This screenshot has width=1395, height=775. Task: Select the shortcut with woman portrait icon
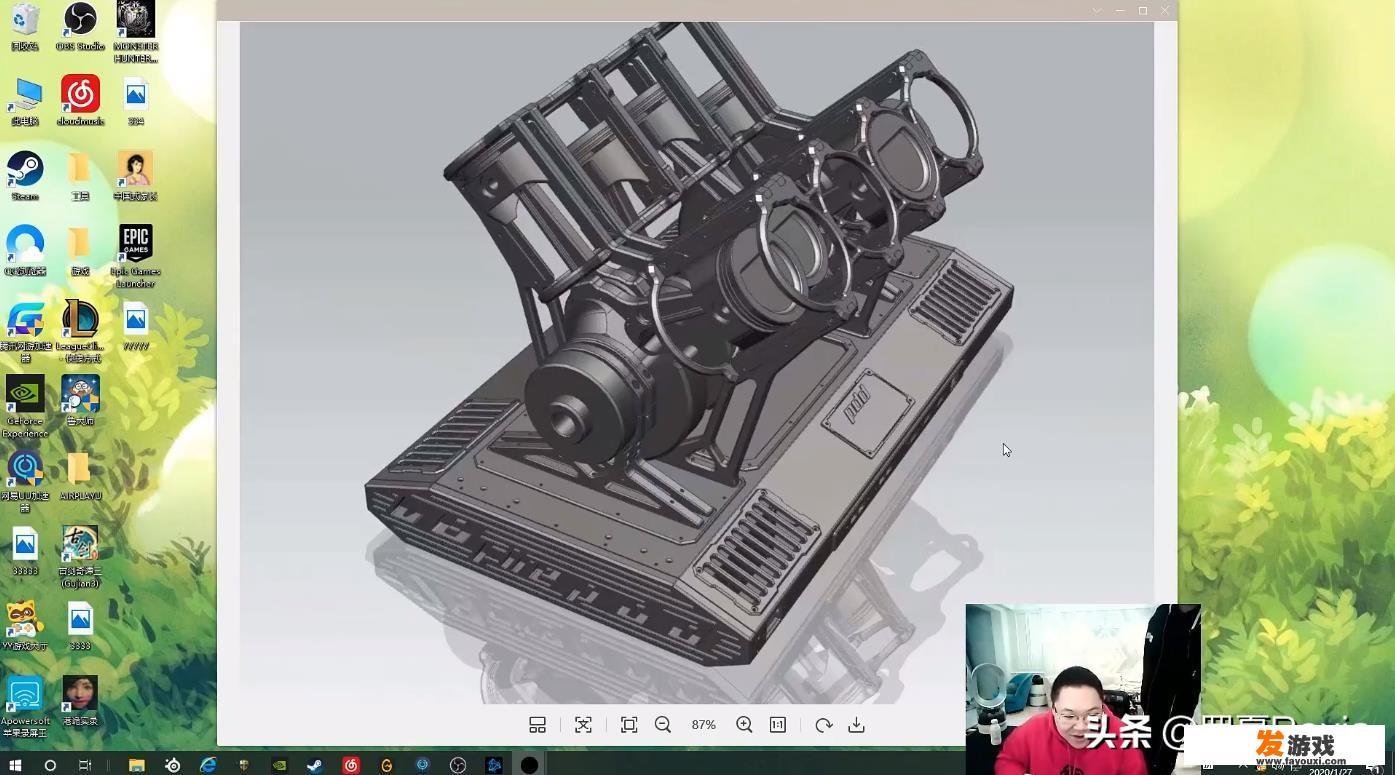coord(135,177)
